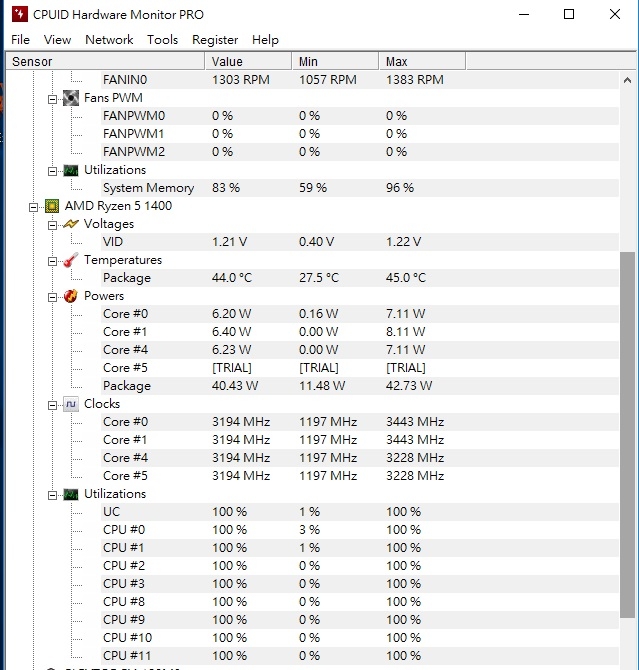Open the Network menu
The width and height of the screenshot is (639, 670).
coord(109,40)
